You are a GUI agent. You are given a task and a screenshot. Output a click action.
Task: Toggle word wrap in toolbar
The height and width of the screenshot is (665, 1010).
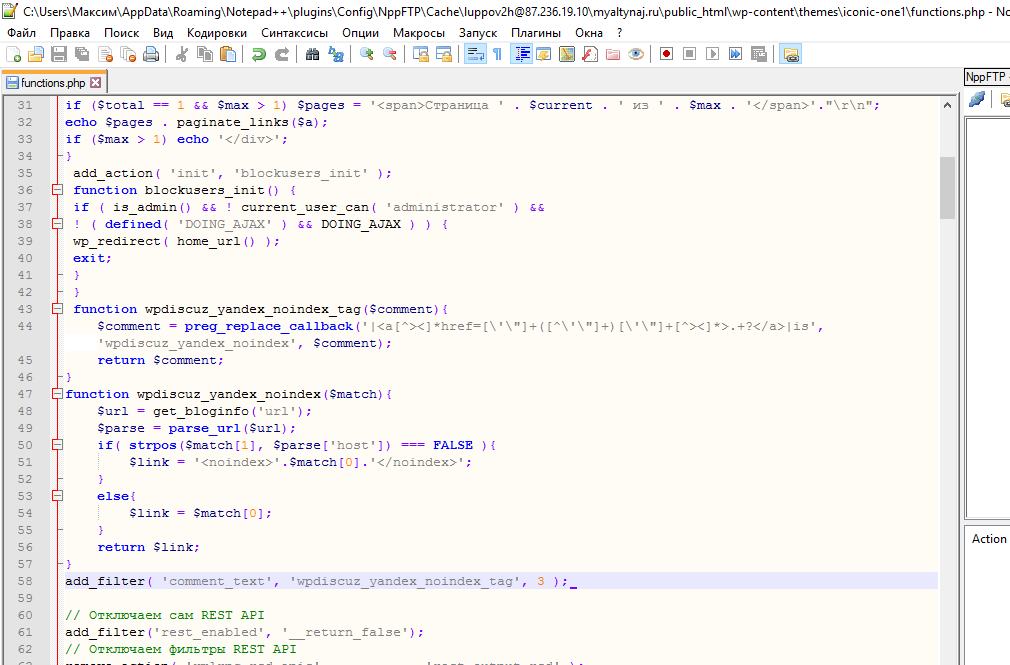(x=475, y=54)
